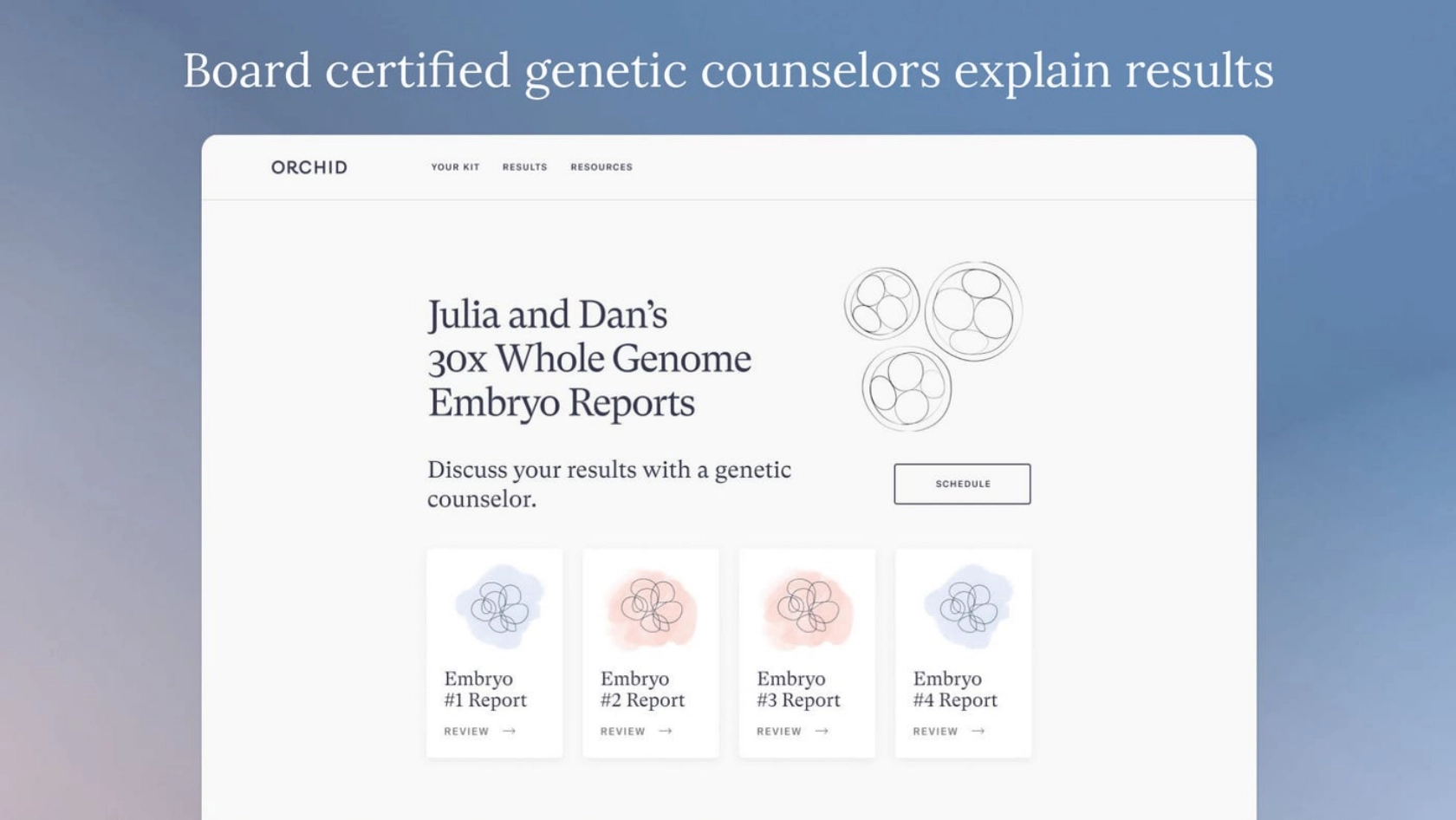Click arrow icon on Embryo #3 card

(822, 732)
